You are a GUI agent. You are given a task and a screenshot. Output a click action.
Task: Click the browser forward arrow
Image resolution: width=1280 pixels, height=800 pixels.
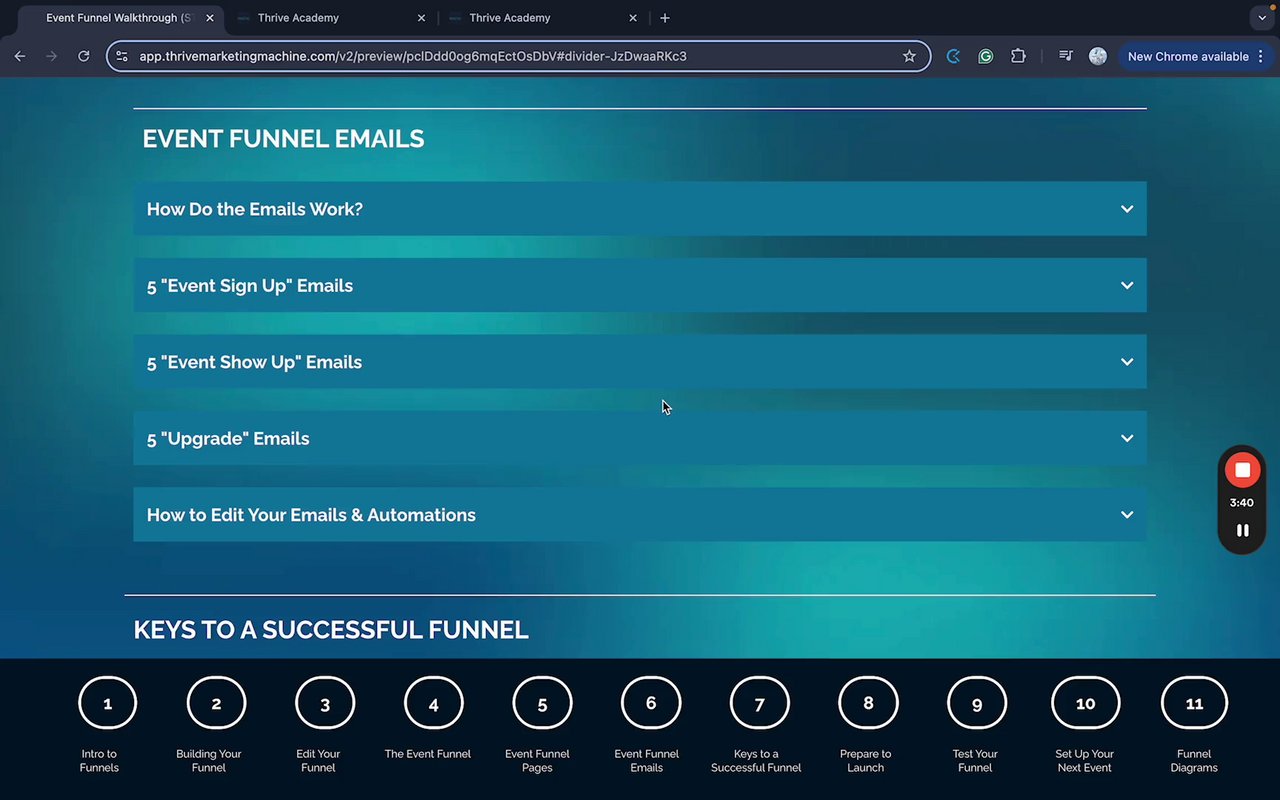click(x=52, y=57)
